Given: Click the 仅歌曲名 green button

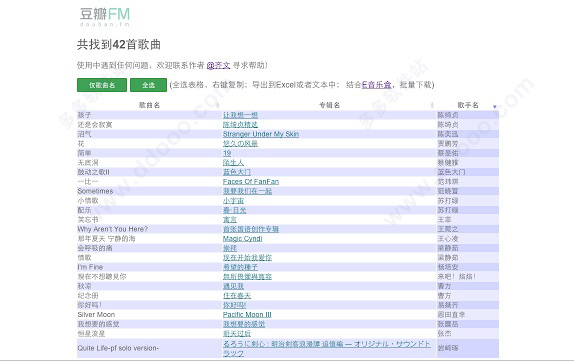Looking at the screenshot, I should pos(102,85).
